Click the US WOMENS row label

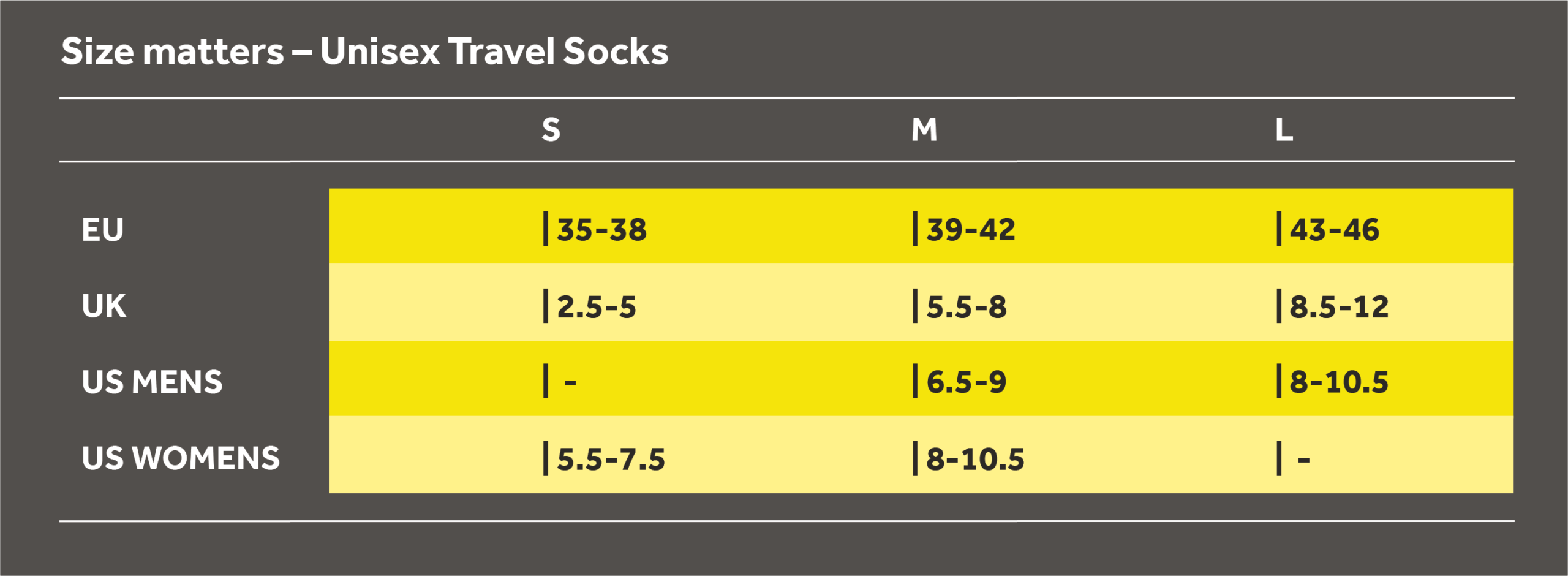pyautogui.click(x=181, y=458)
